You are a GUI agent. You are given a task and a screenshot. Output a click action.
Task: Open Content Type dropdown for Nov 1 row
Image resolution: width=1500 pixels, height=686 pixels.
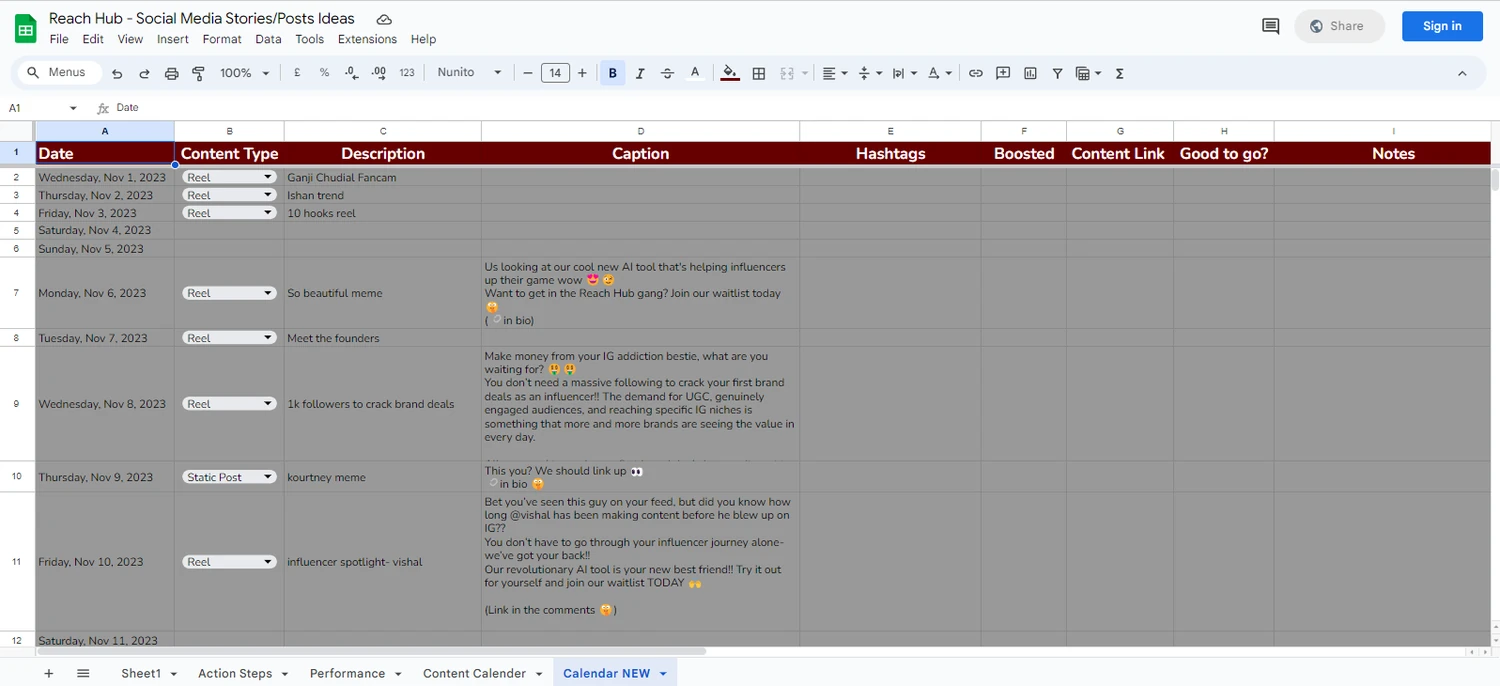click(x=229, y=177)
